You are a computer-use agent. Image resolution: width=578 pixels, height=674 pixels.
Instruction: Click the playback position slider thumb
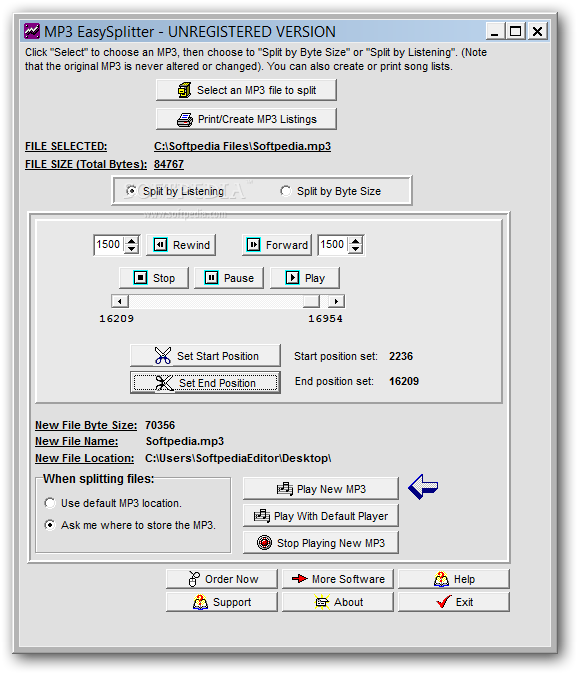tap(311, 301)
